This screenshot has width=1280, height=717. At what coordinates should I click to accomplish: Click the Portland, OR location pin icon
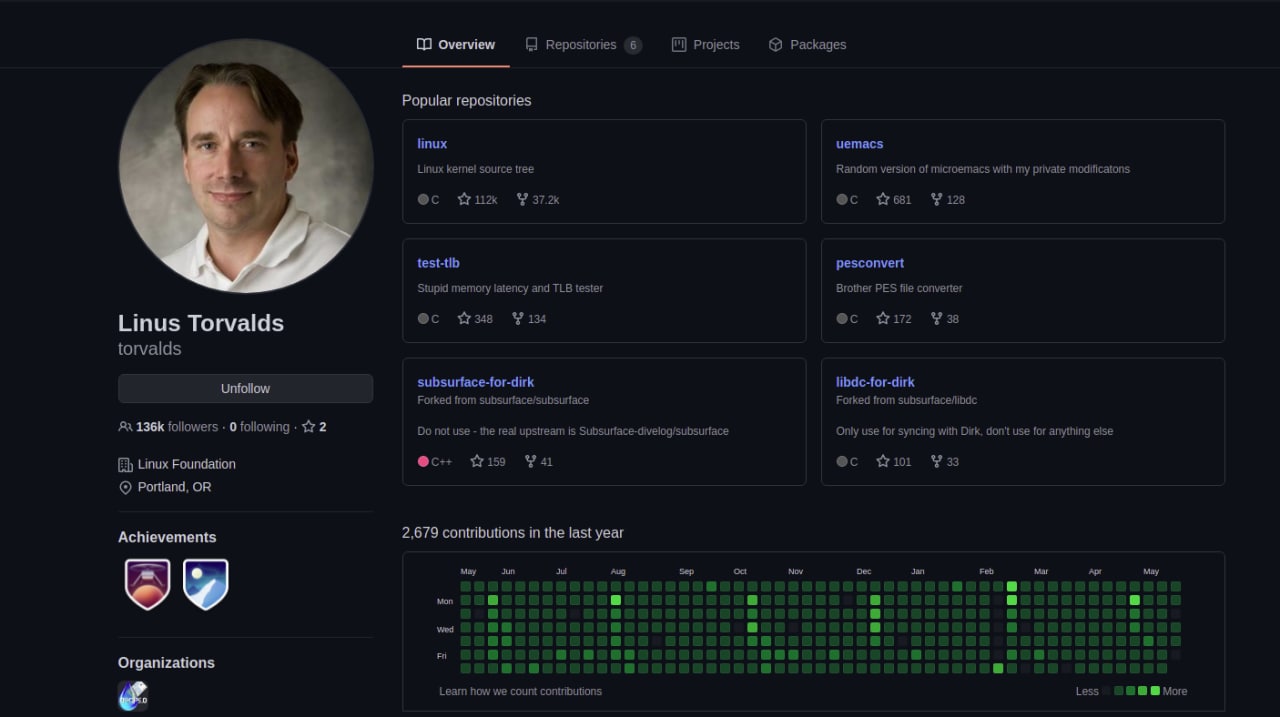coord(125,488)
